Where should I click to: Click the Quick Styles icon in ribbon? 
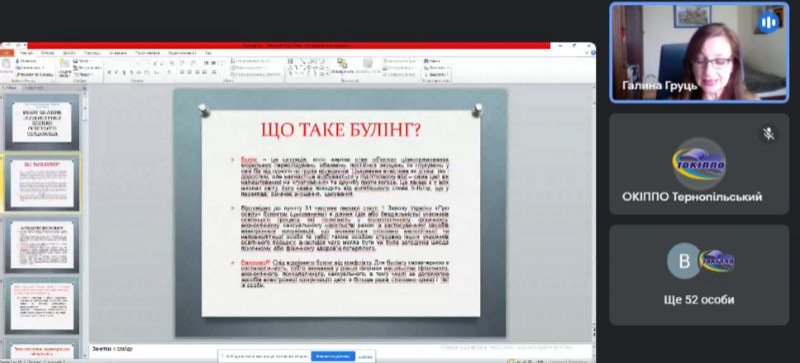tap(367, 65)
